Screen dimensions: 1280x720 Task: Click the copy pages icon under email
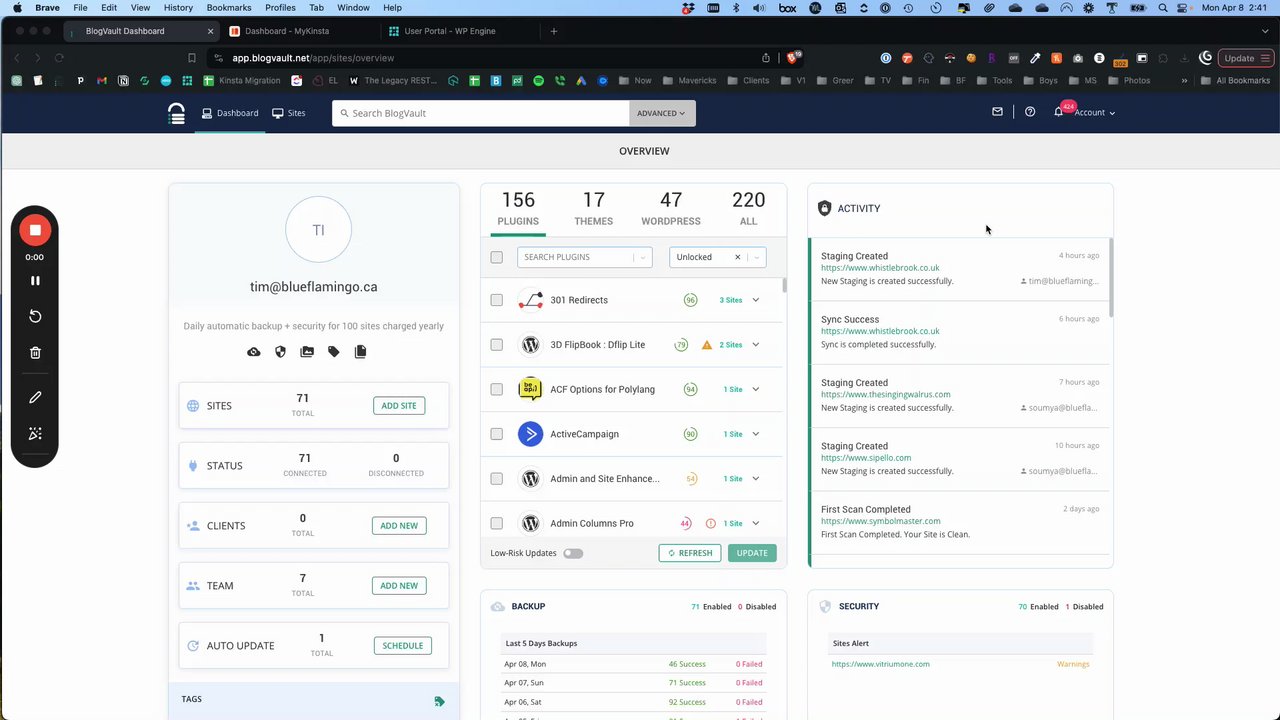(x=360, y=352)
